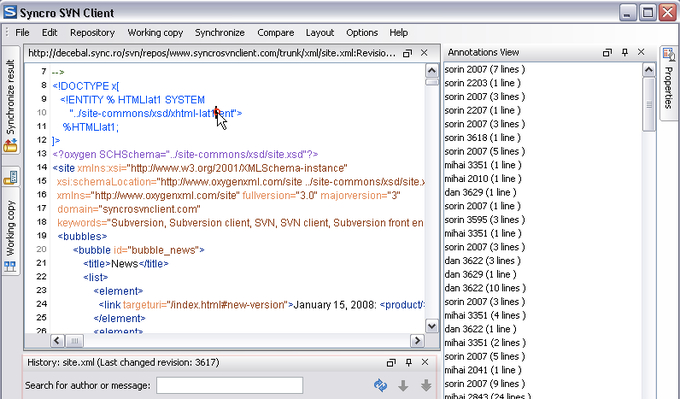This screenshot has width=680, height=399.
Task: Close the Annotations View panel
Action: point(641,52)
